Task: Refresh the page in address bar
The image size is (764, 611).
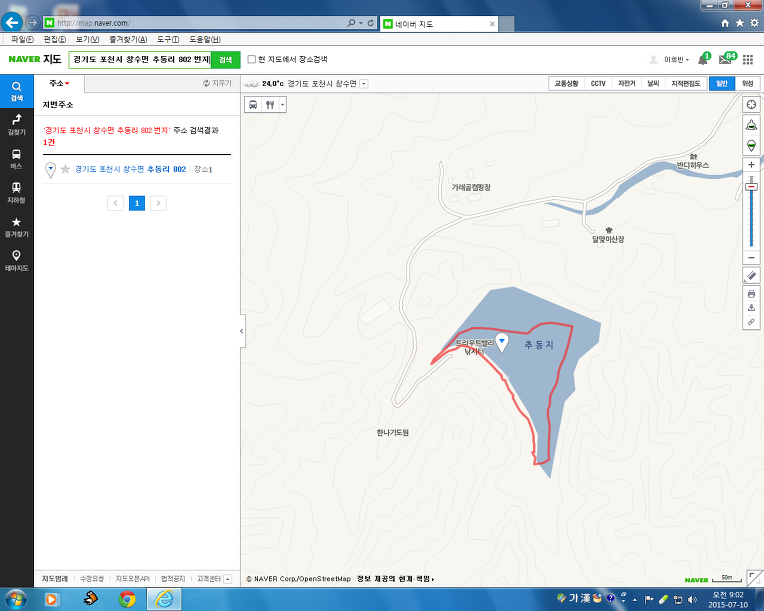Action: tap(371, 23)
